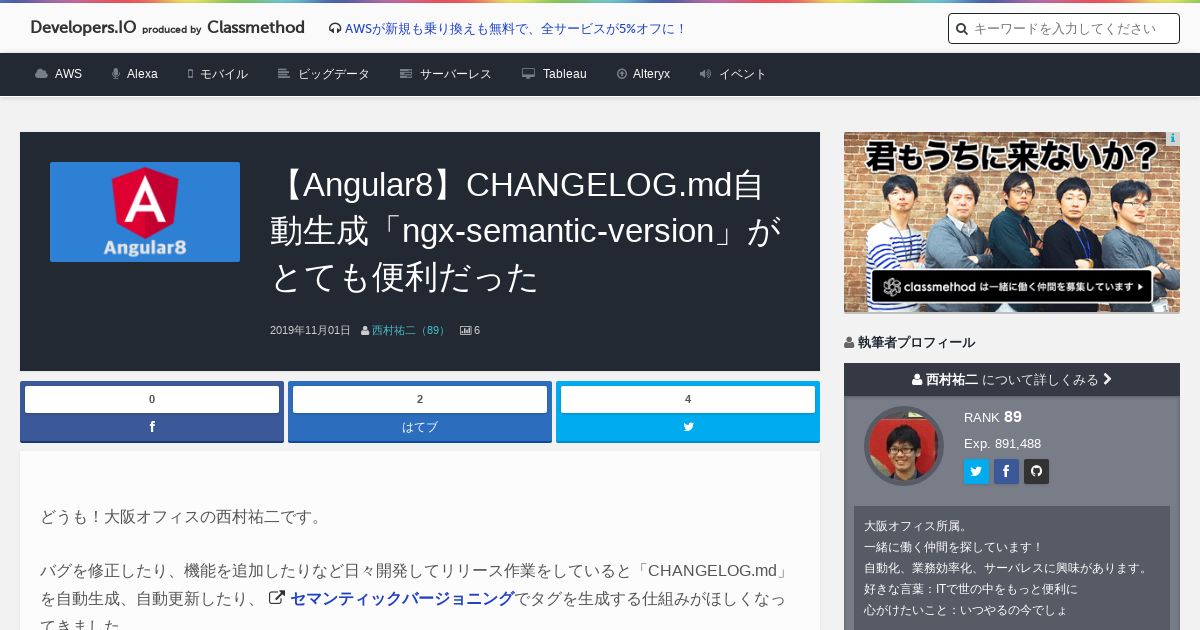
Task: Click the RANK 89 text
Action: pyautogui.click(x=993, y=417)
